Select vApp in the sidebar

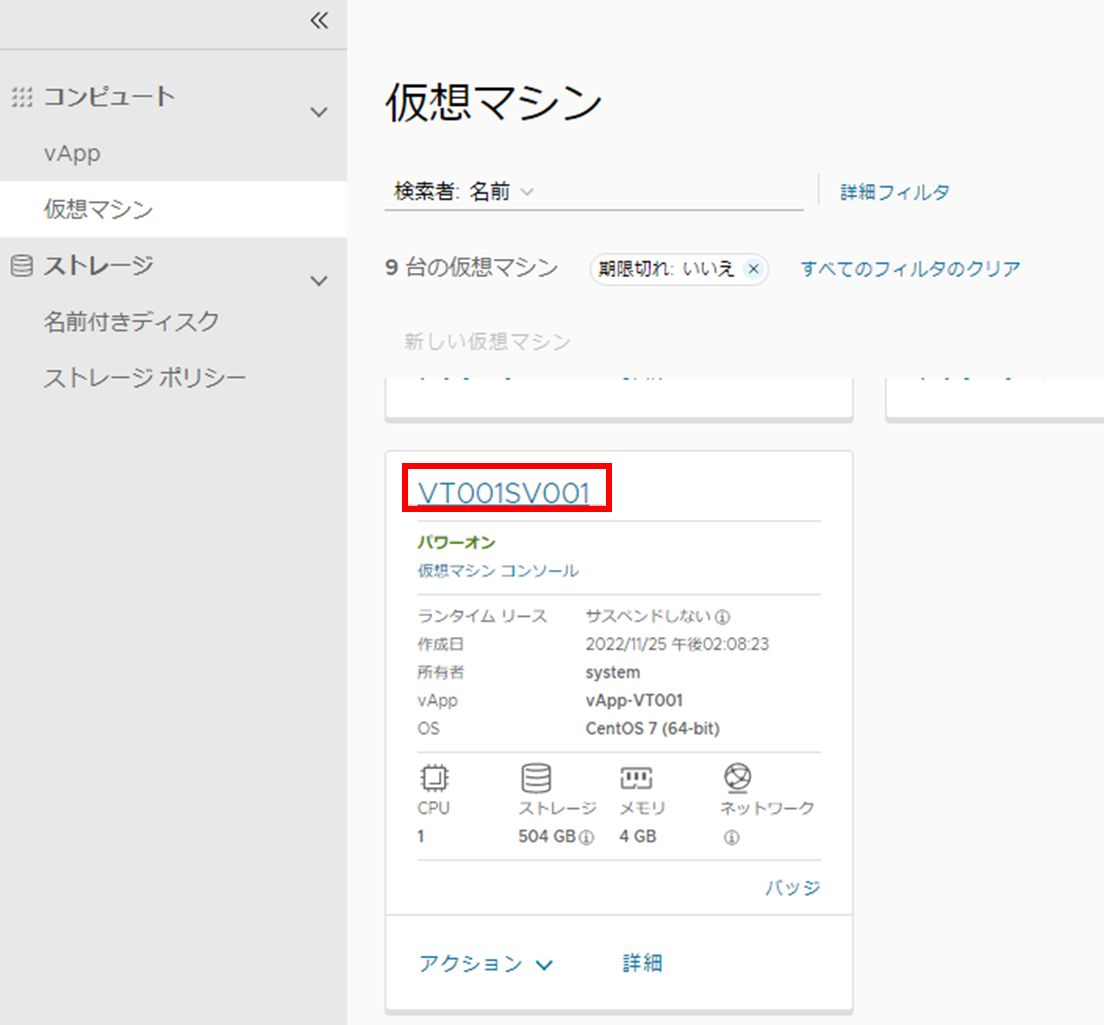click(x=72, y=153)
